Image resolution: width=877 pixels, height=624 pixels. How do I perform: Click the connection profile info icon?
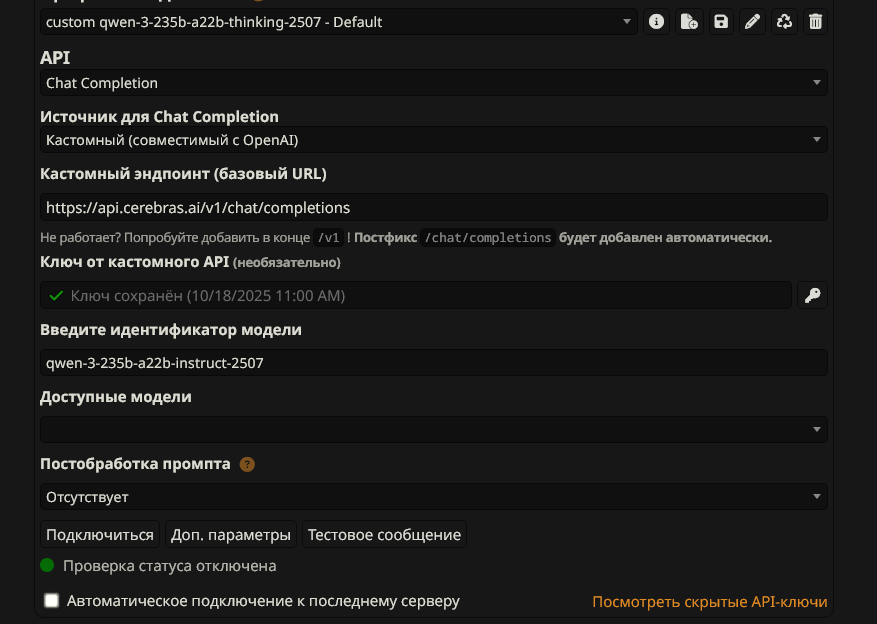click(x=657, y=21)
